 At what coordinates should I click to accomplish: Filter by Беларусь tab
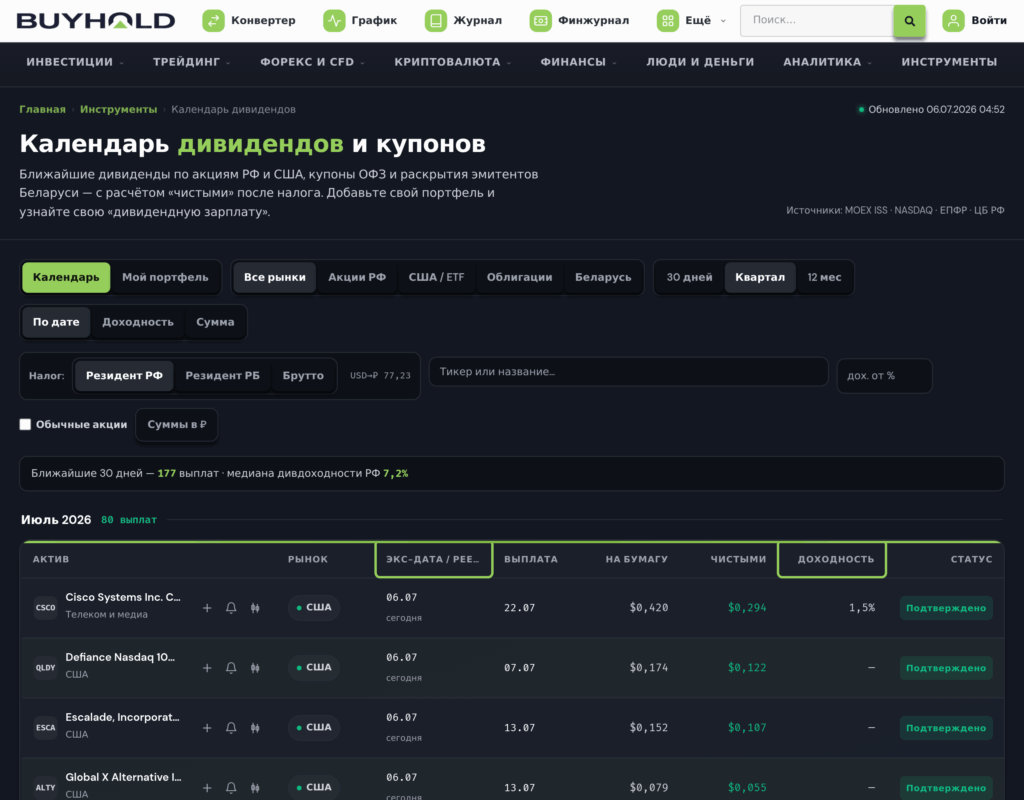(x=603, y=278)
